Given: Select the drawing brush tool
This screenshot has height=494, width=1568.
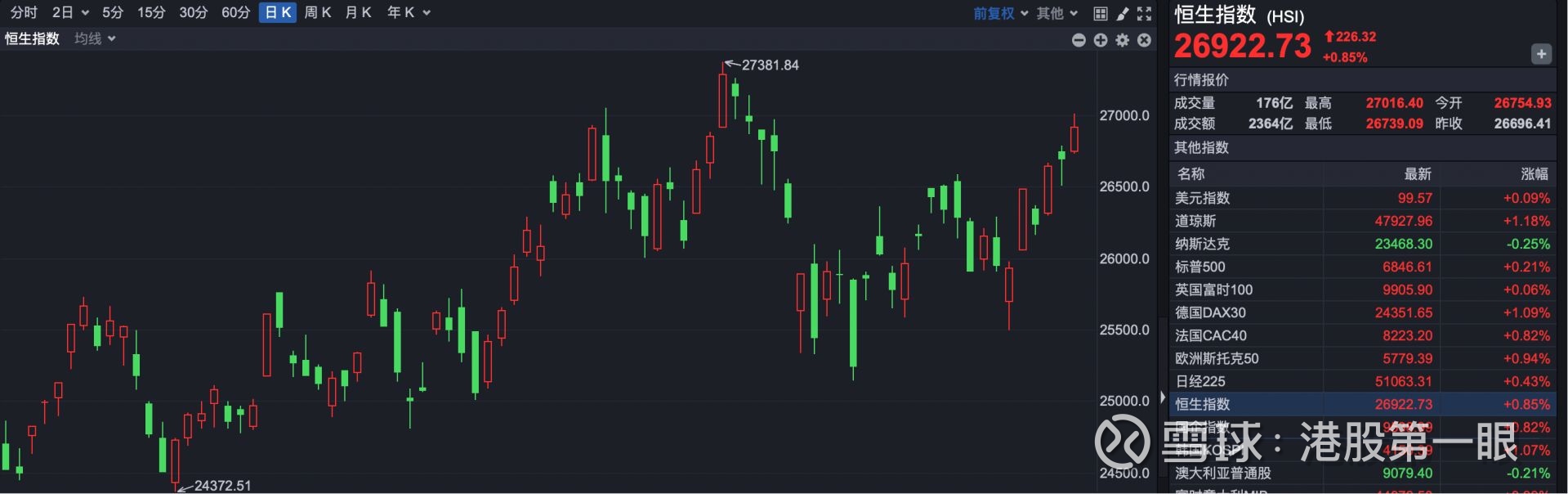Looking at the screenshot, I should click(x=1123, y=13).
